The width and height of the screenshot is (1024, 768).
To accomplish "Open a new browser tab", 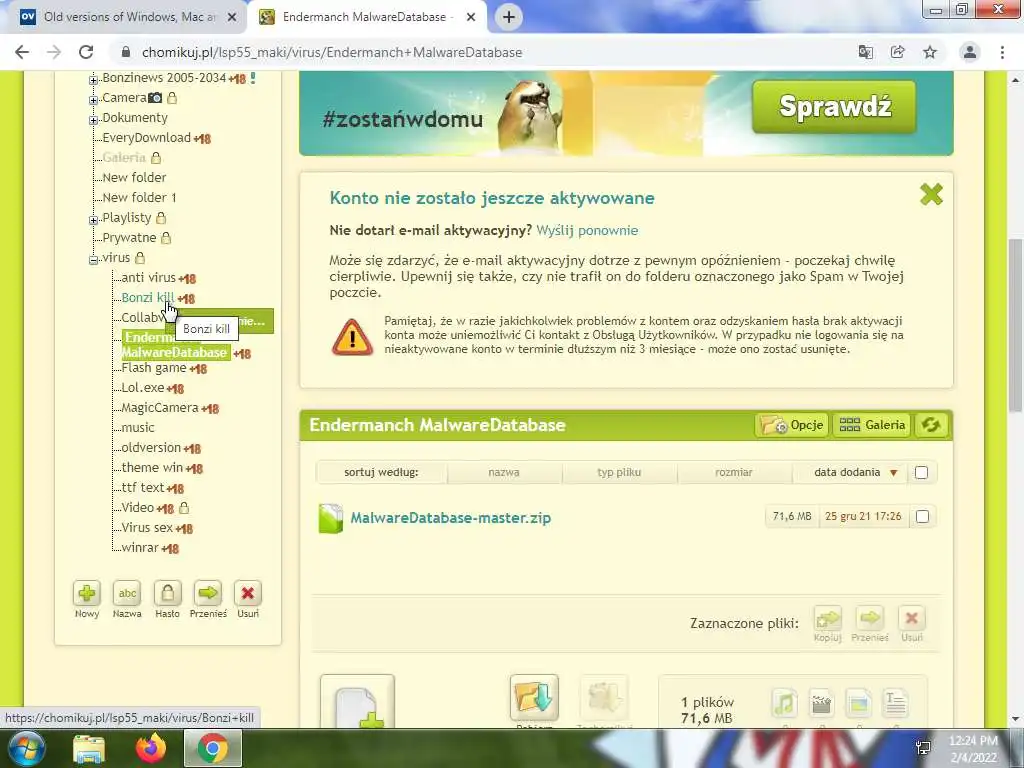I will click(509, 17).
